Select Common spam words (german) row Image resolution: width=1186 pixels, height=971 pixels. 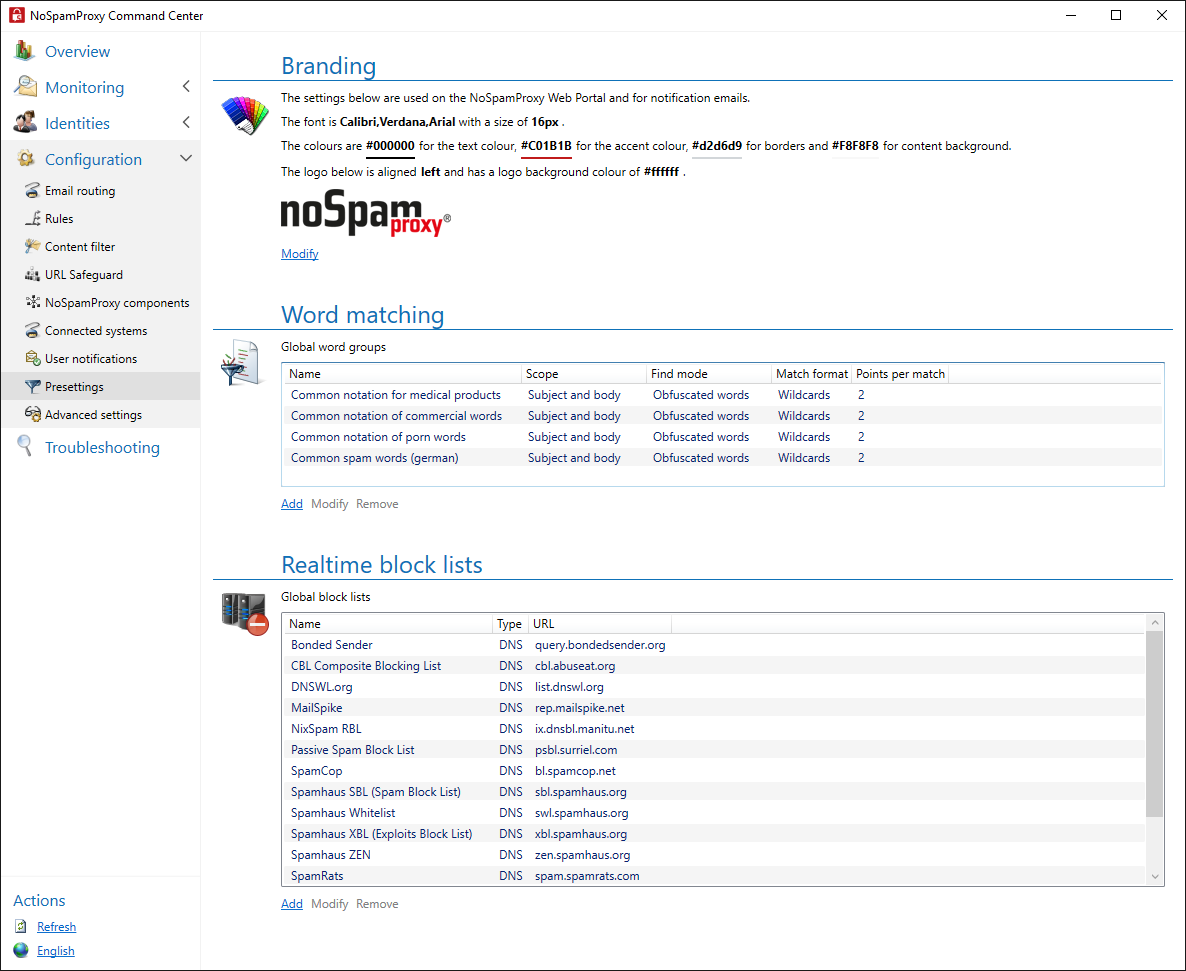point(722,458)
